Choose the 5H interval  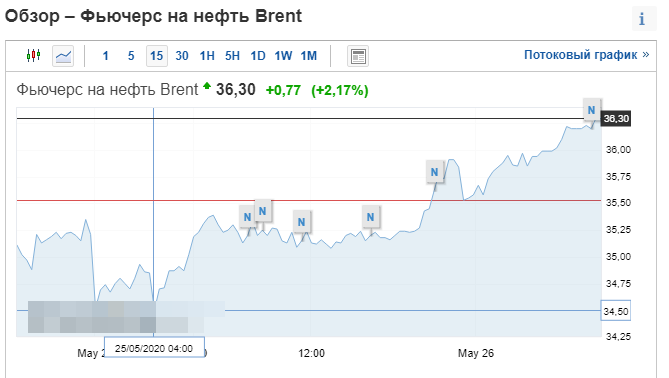tap(233, 56)
